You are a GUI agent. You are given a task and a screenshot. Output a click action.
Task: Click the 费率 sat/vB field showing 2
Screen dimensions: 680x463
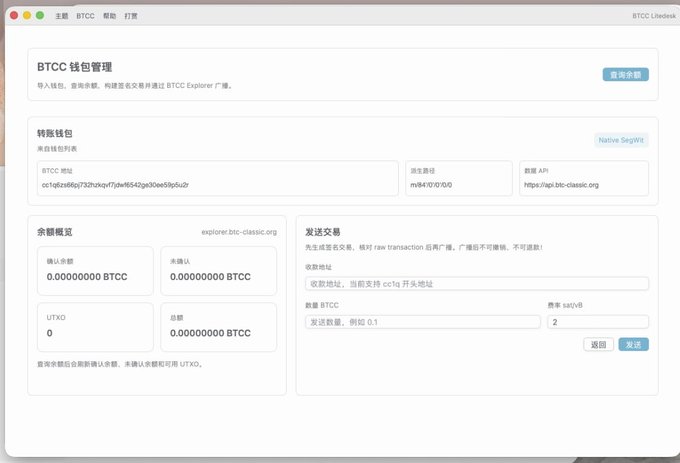[x=598, y=322]
